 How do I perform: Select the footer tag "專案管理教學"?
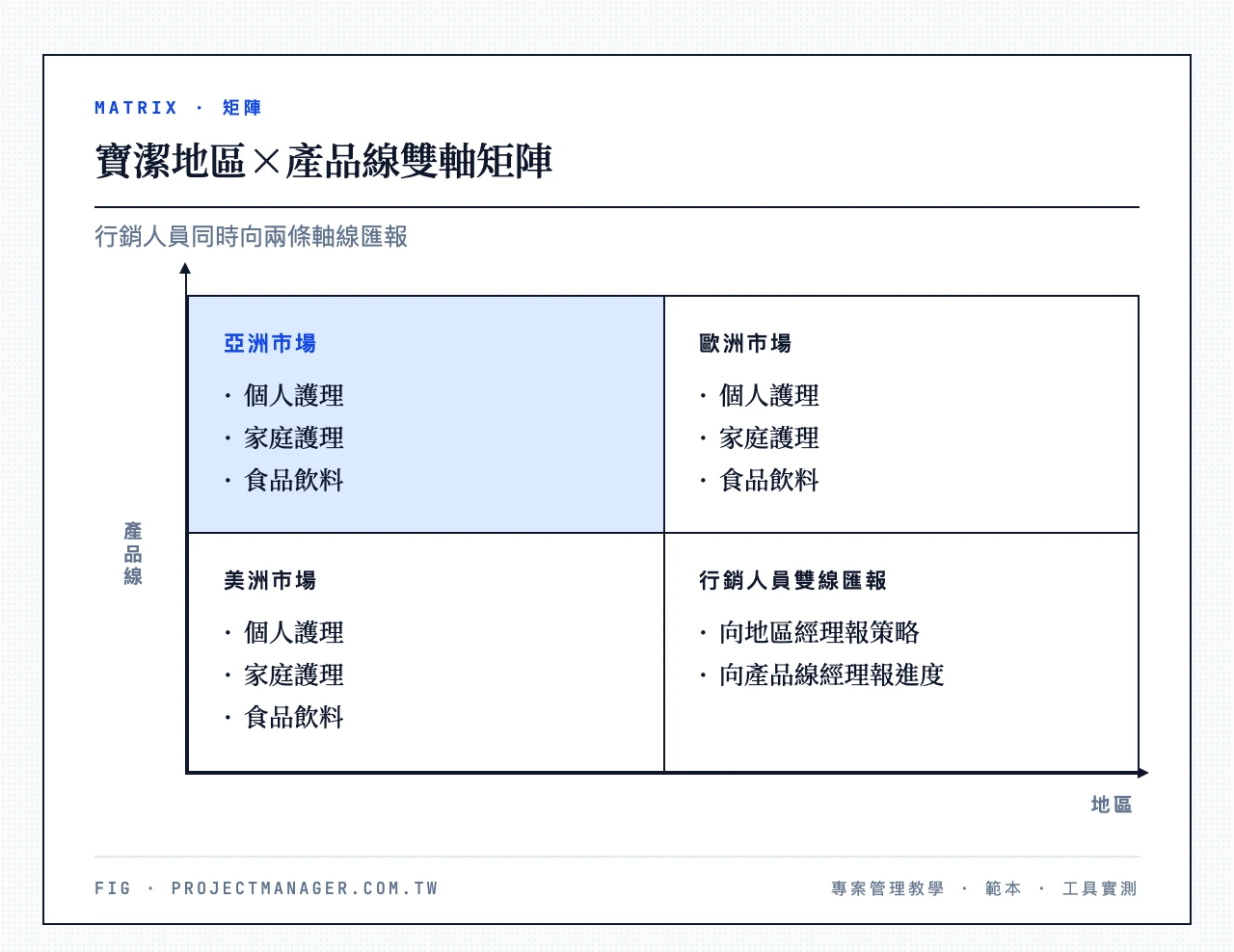[888, 888]
